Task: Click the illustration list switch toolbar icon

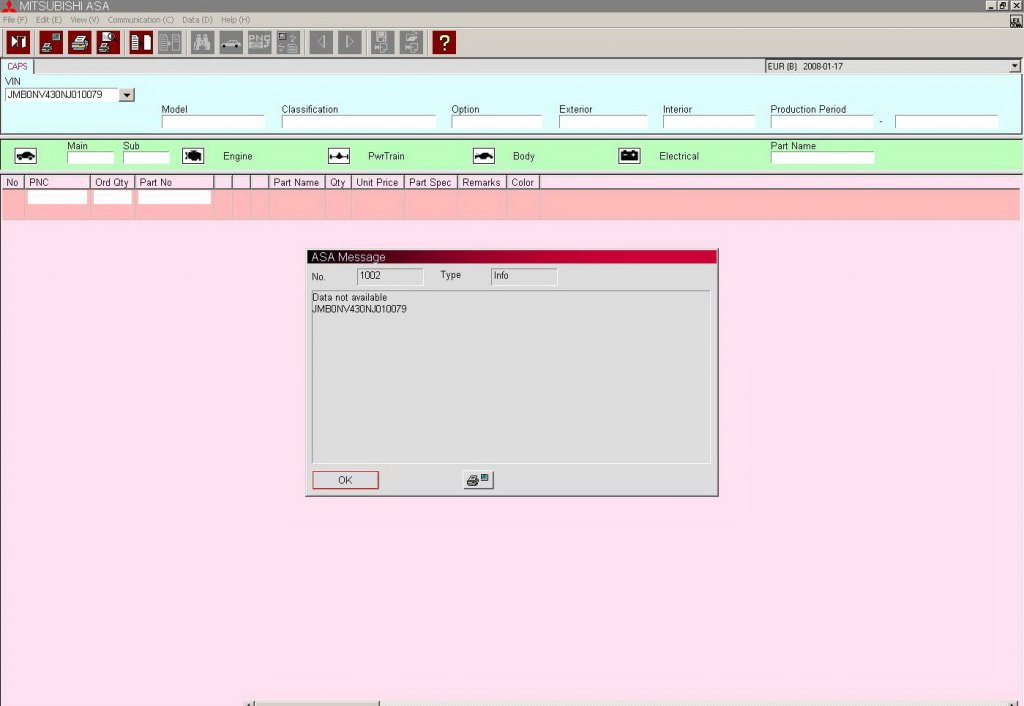Action: (x=288, y=42)
